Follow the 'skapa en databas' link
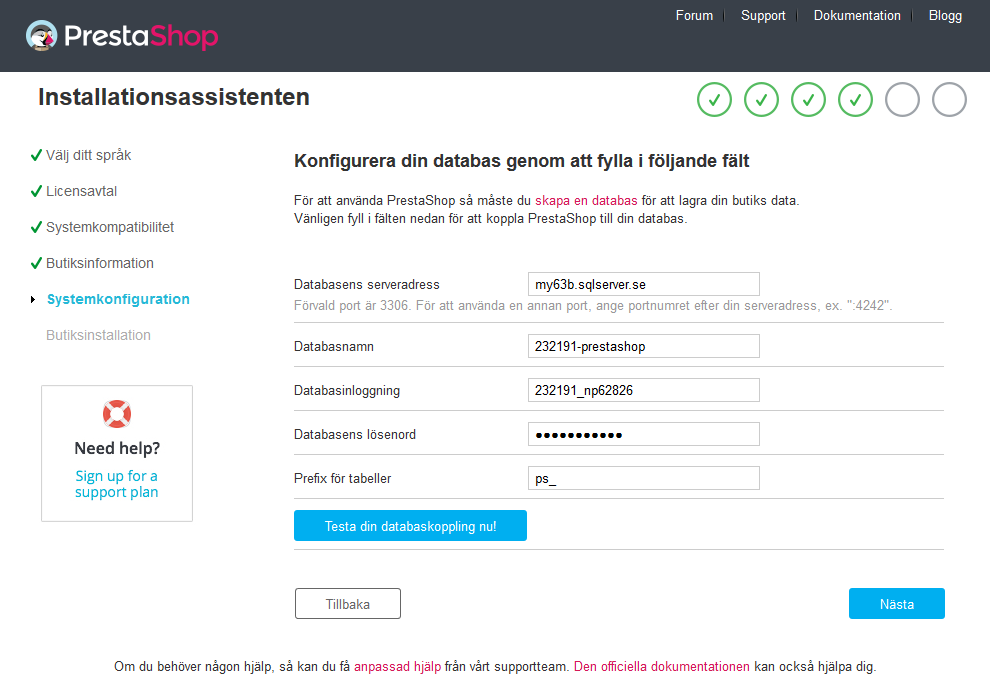The height and width of the screenshot is (686, 990). 586,201
